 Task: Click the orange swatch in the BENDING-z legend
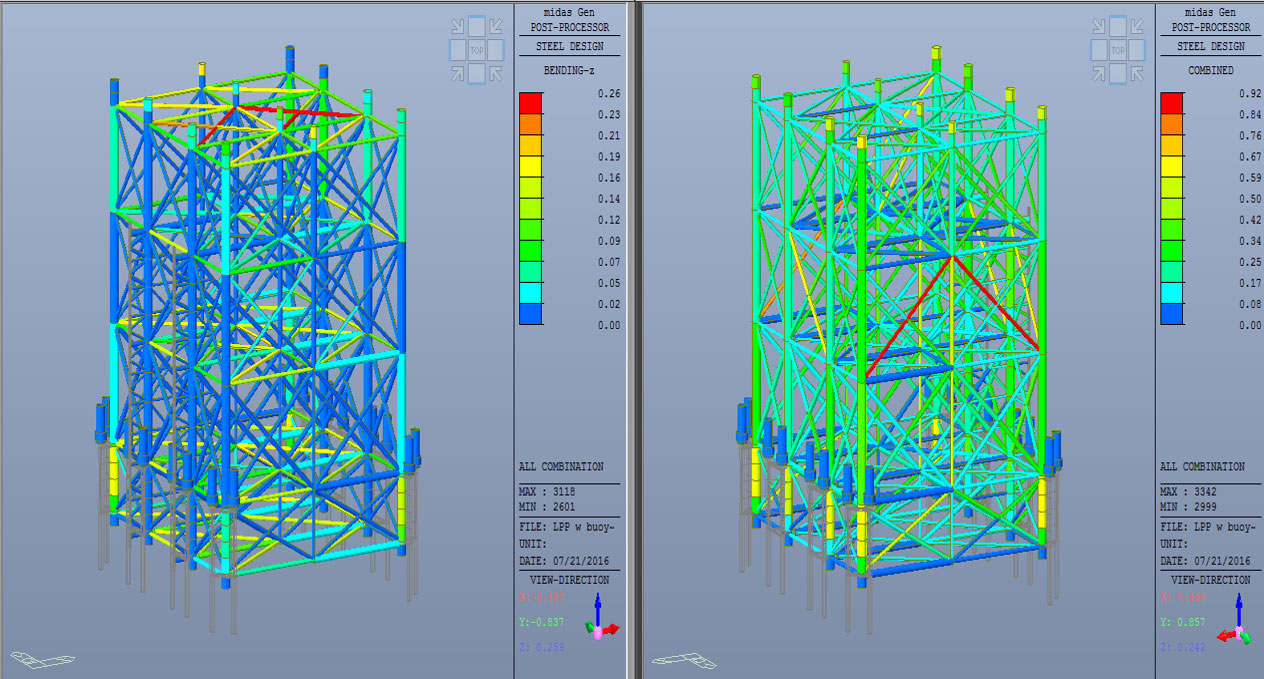click(530, 124)
